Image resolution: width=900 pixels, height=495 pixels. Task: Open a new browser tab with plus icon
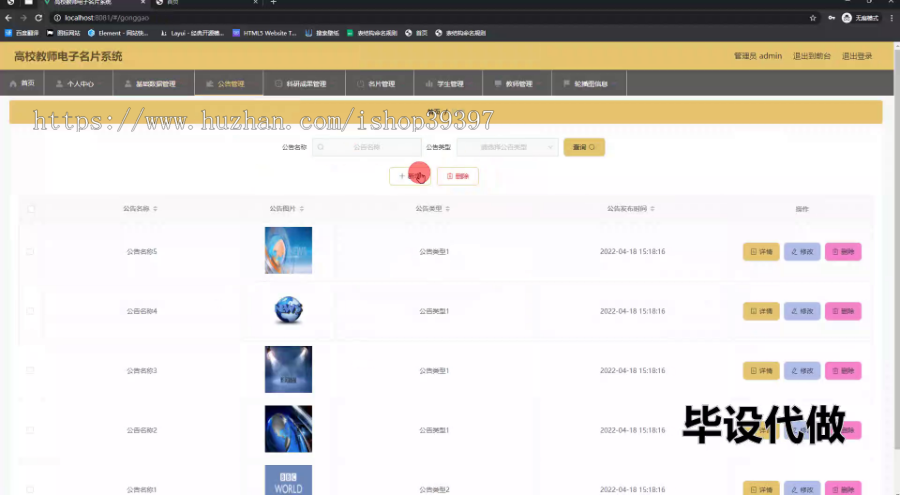coord(273,2)
